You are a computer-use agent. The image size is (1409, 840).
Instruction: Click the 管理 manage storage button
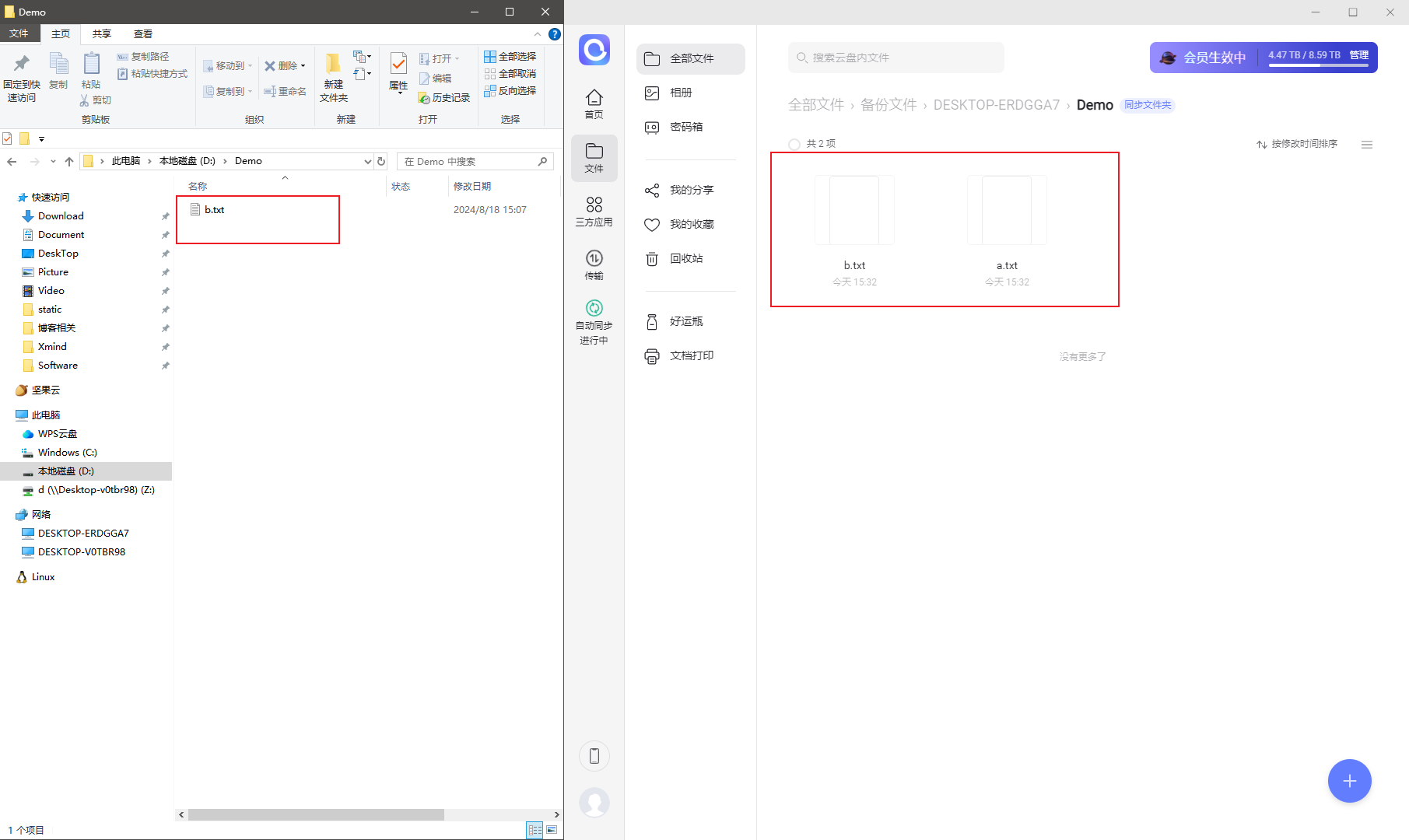pos(1359,55)
